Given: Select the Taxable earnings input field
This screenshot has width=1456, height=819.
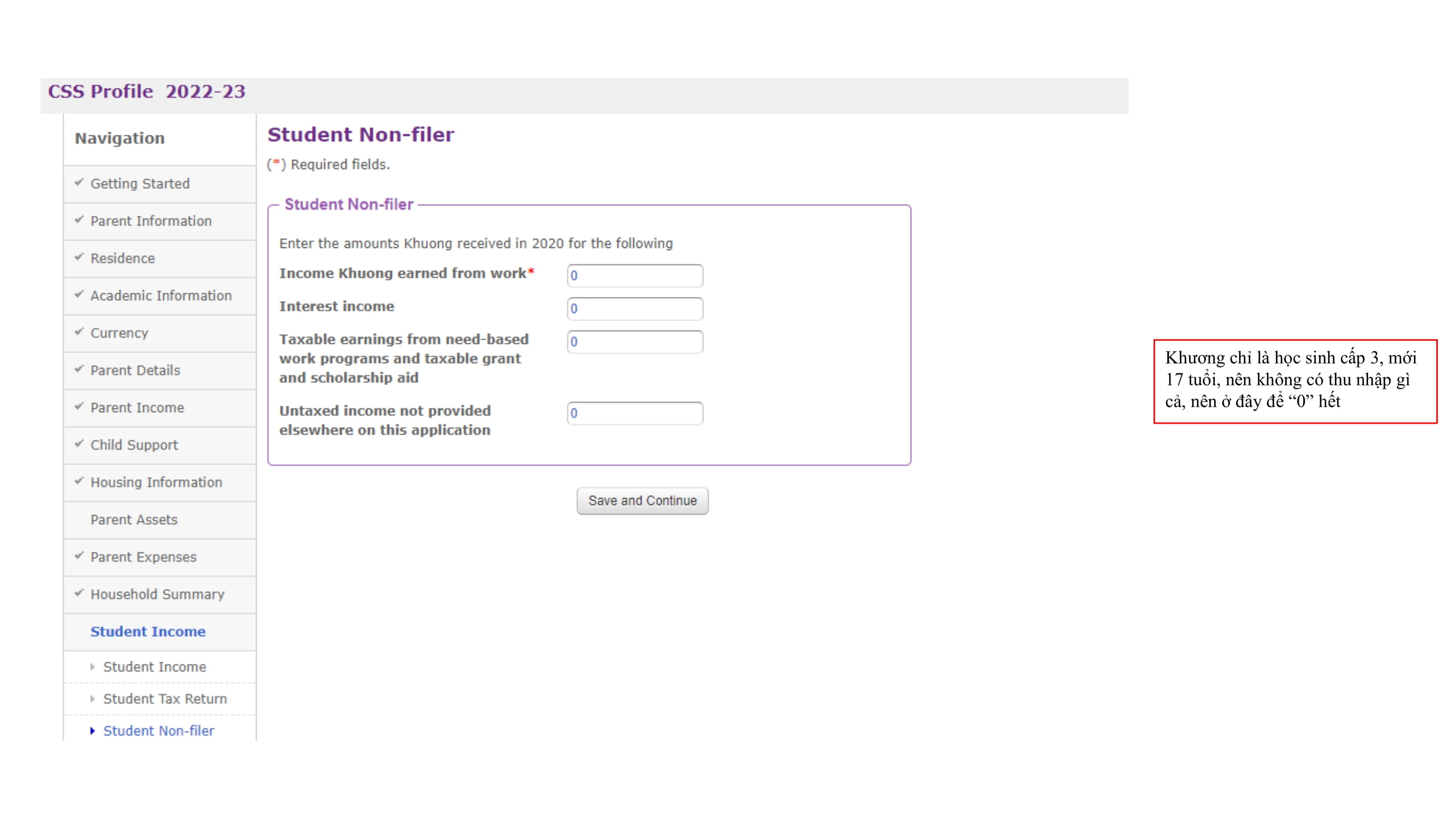Looking at the screenshot, I should pos(634,342).
